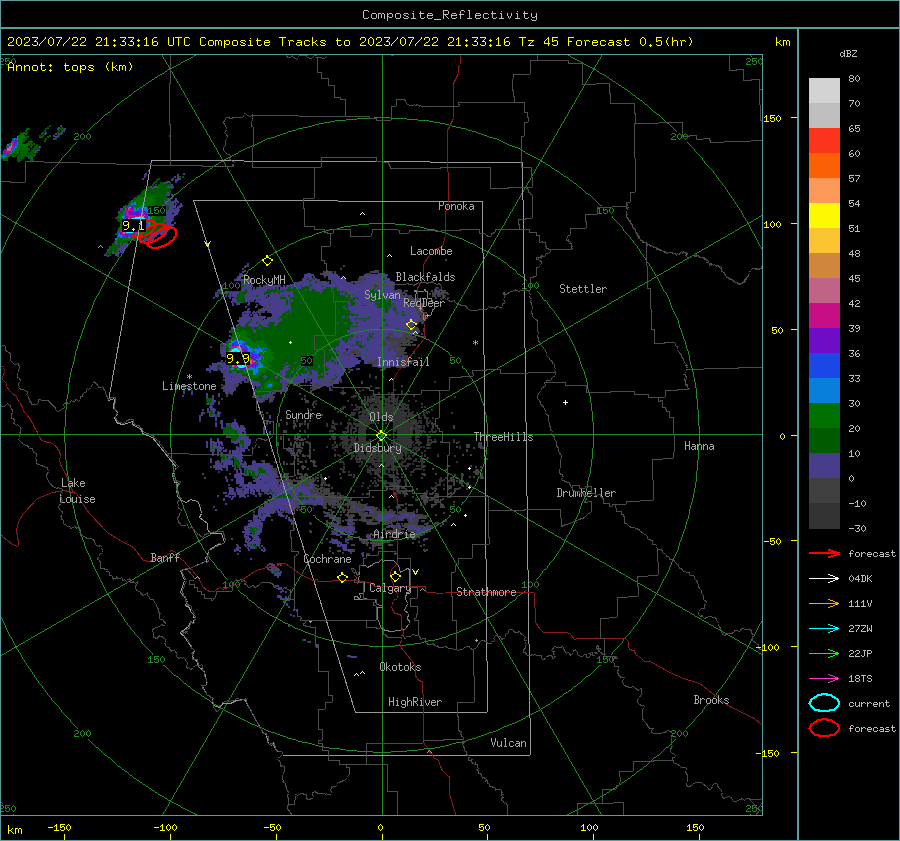
Task: Click the Vulcan label
Action: 508,743
